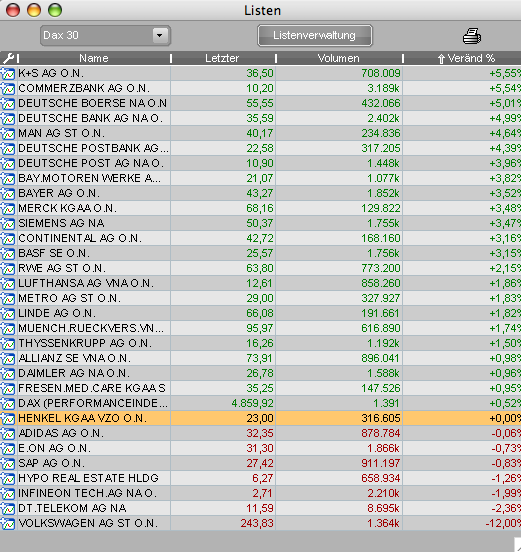The width and height of the screenshot is (521, 552).
Task: Open chart icon for BAY.MOTOREN WERKE
Action: tap(8, 178)
